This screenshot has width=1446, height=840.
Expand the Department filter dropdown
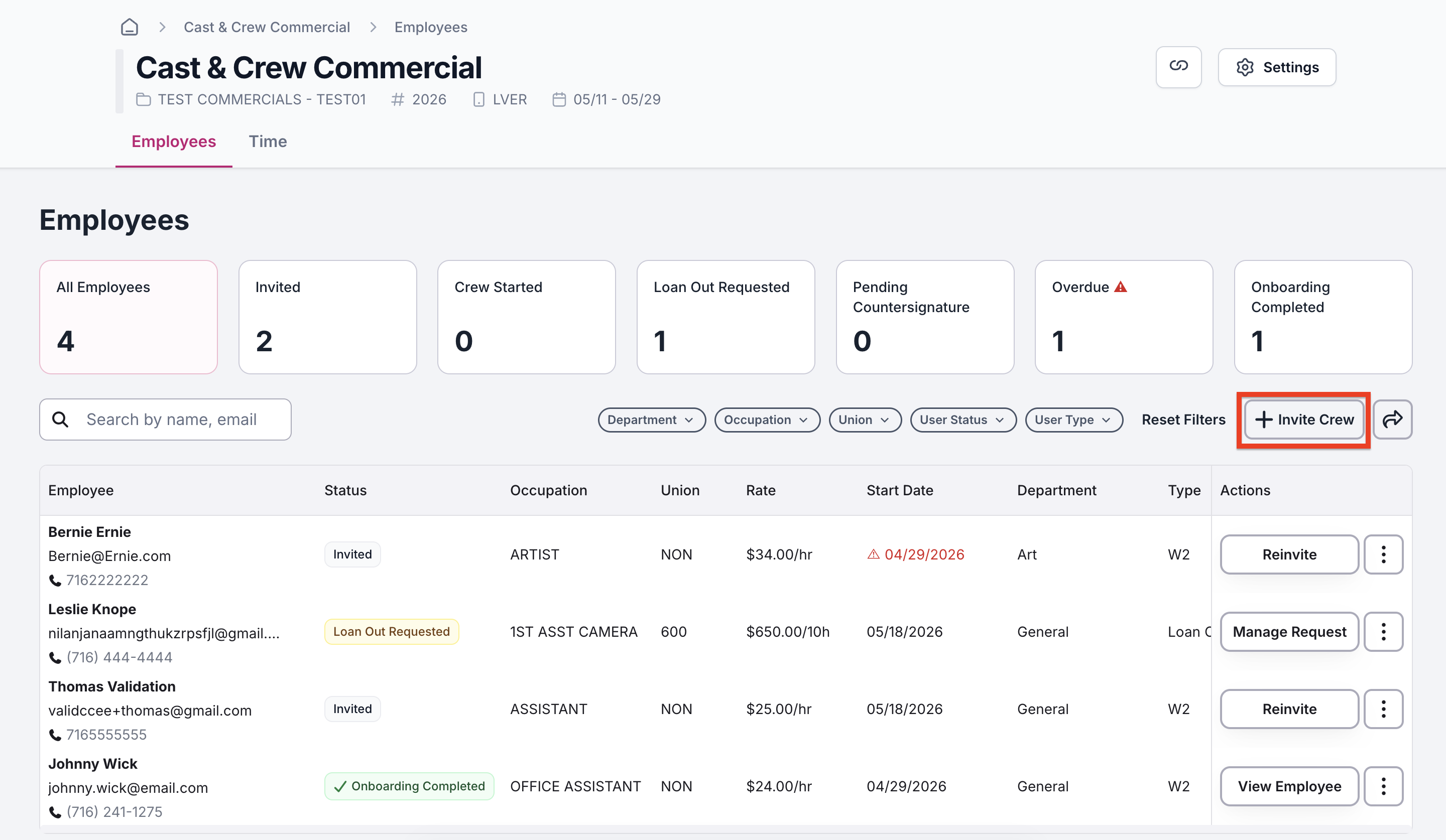[x=651, y=419]
